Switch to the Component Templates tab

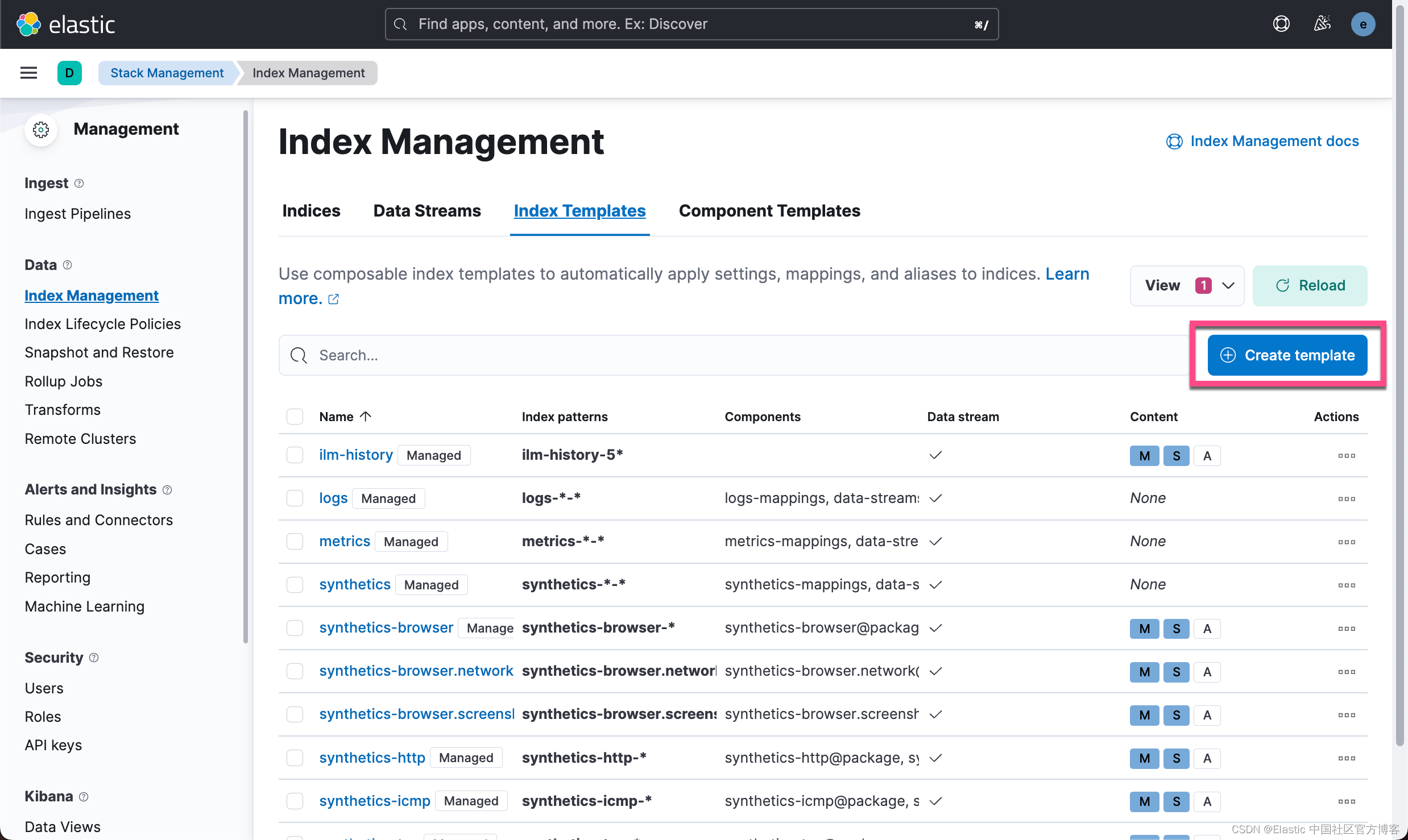[x=769, y=211]
